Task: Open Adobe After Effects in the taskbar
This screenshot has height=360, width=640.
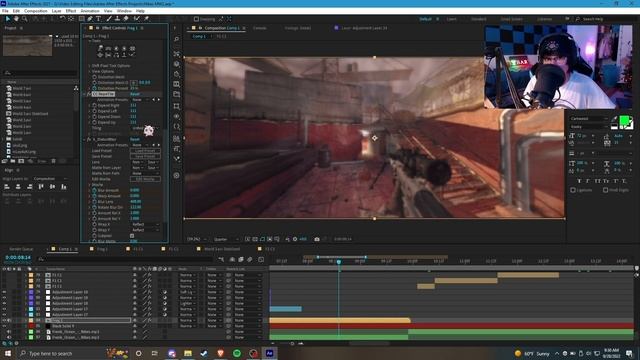Action: [x=269, y=353]
